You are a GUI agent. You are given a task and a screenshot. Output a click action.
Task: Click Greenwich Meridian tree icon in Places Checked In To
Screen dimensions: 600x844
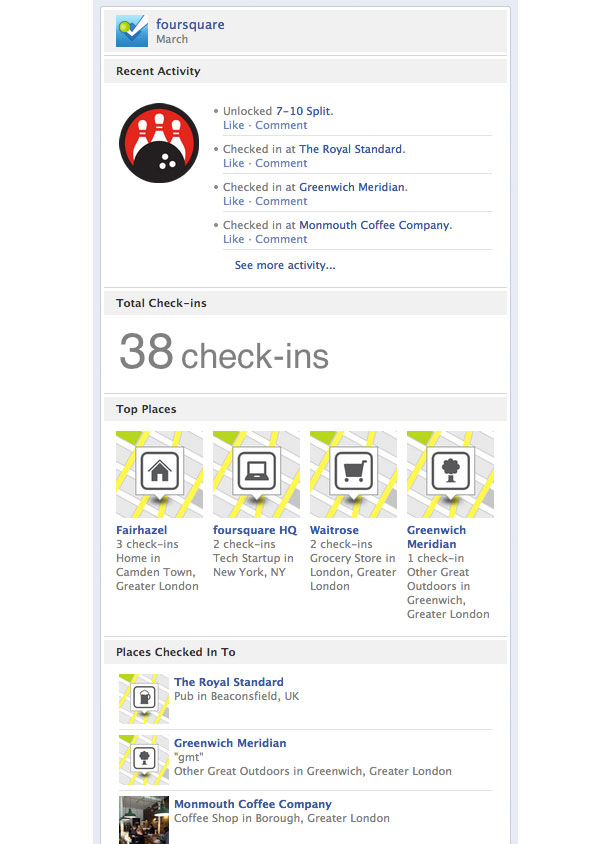(144, 759)
